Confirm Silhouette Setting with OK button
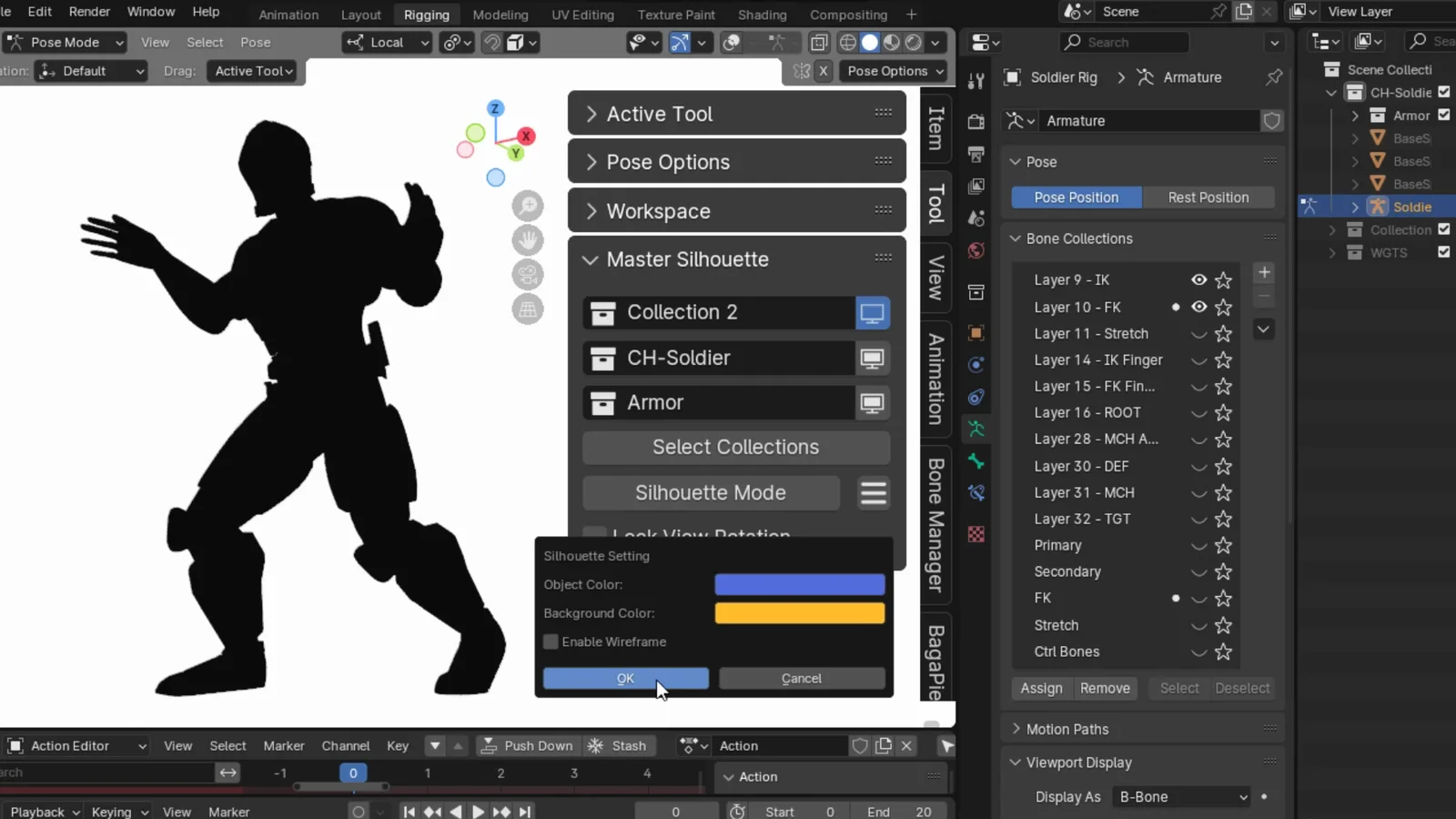The image size is (1456, 819). click(625, 678)
